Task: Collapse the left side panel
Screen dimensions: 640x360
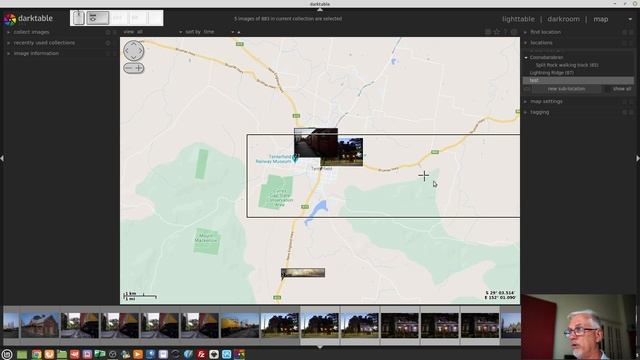Action: click(x=2, y=158)
